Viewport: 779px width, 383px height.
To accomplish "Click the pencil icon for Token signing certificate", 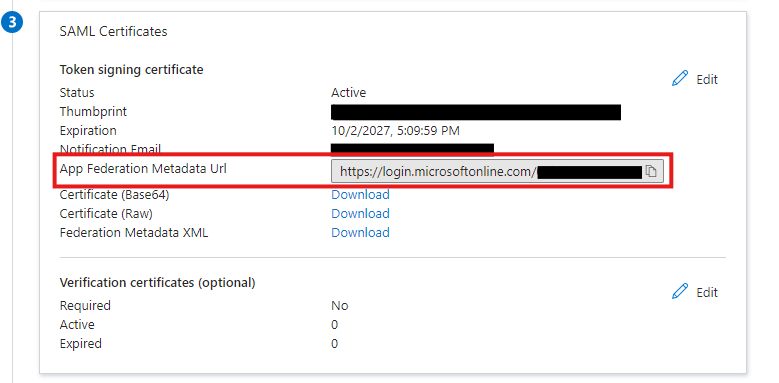I will (x=680, y=78).
